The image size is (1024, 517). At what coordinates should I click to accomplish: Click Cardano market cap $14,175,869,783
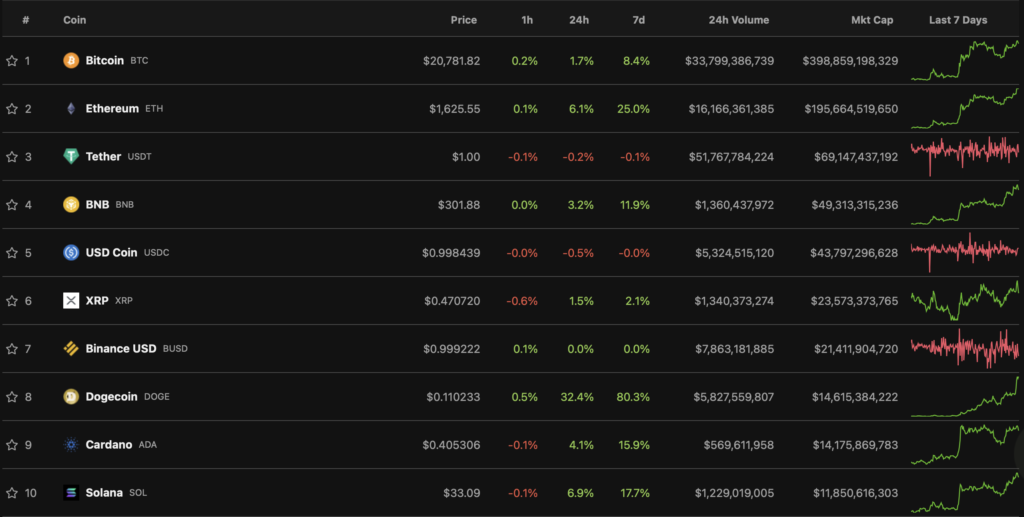856,445
